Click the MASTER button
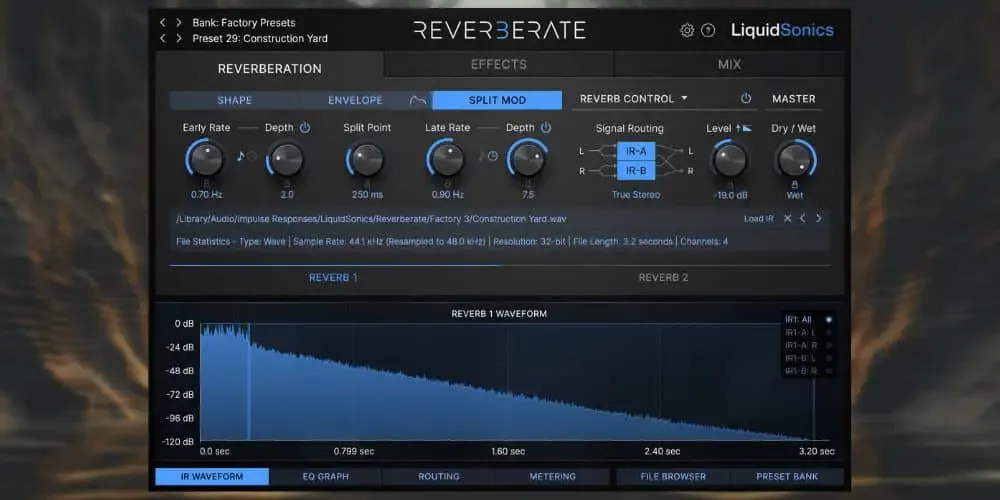The height and width of the screenshot is (500, 1000). click(x=793, y=99)
